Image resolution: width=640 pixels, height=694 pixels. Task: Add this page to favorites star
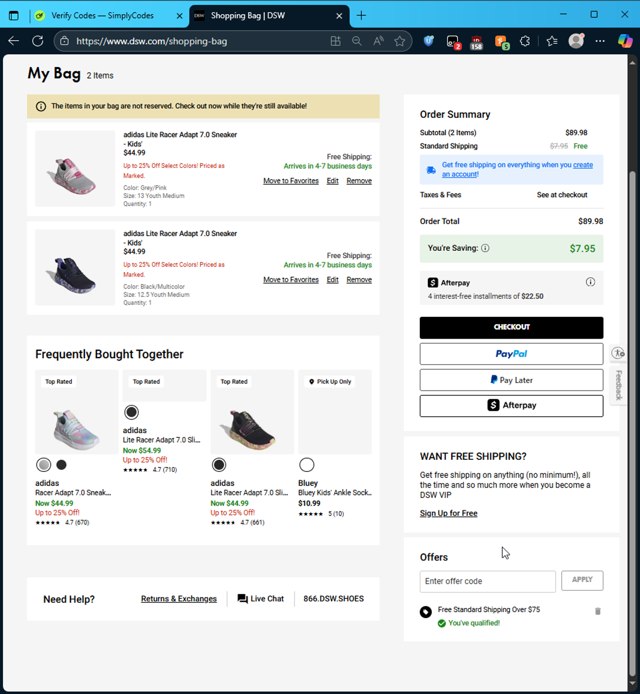pyautogui.click(x=400, y=41)
